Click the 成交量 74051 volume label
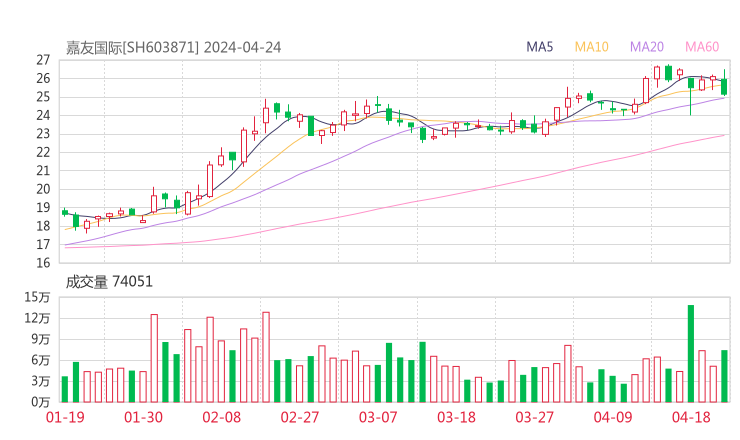Viewport: 740px width, 440px height. pyautogui.click(x=109, y=282)
